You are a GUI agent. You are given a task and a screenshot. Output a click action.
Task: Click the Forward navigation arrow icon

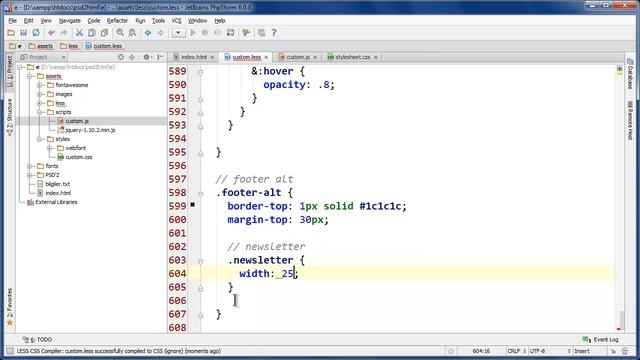160,33
